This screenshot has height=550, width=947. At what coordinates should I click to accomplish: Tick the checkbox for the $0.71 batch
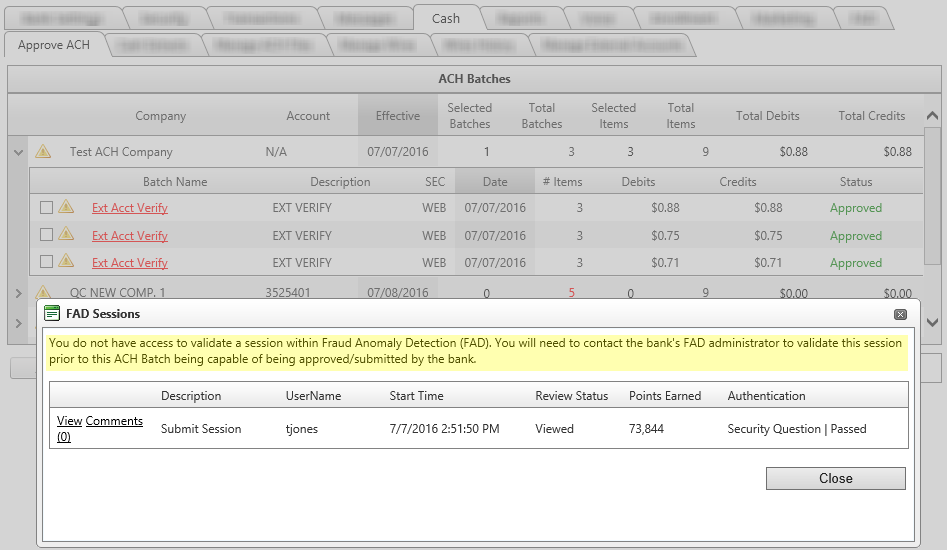tap(46, 262)
